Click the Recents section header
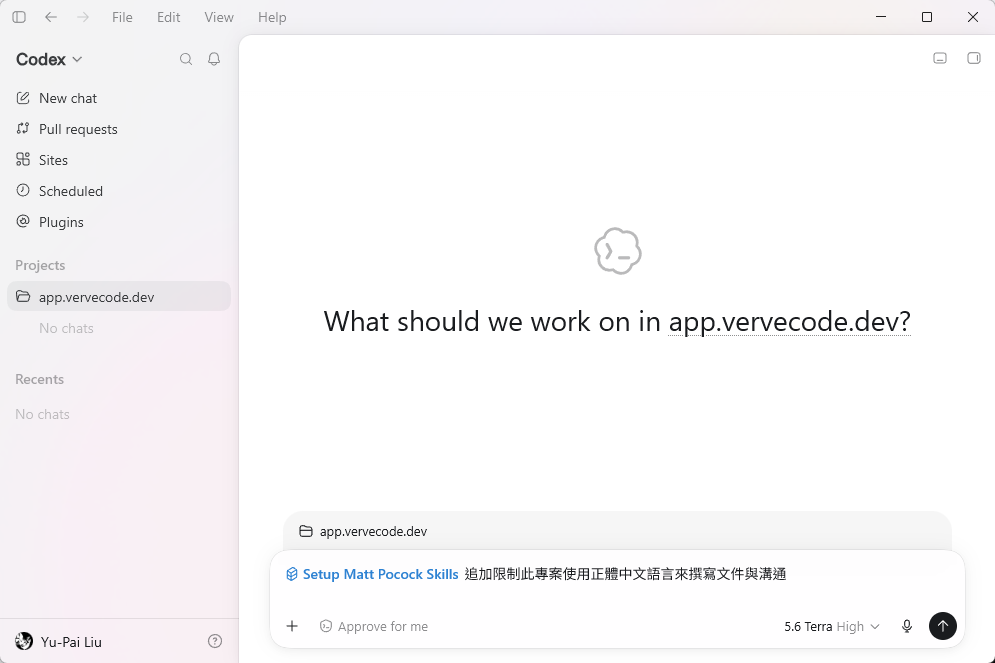This screenshot has height=663, width=995. (x=39, y=379)
